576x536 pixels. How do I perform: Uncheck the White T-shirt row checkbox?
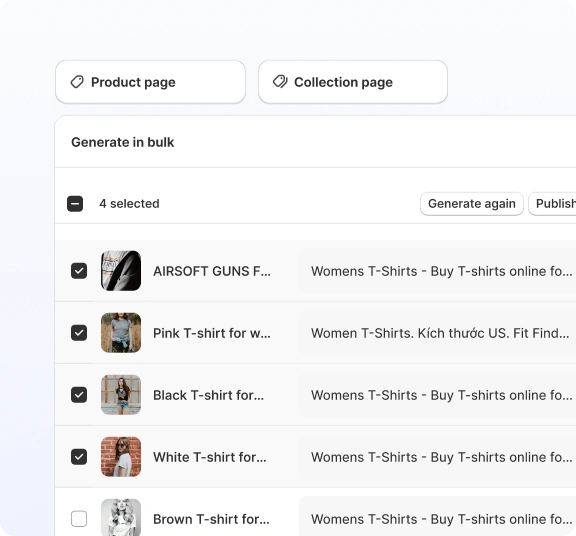tap(79, 457)
